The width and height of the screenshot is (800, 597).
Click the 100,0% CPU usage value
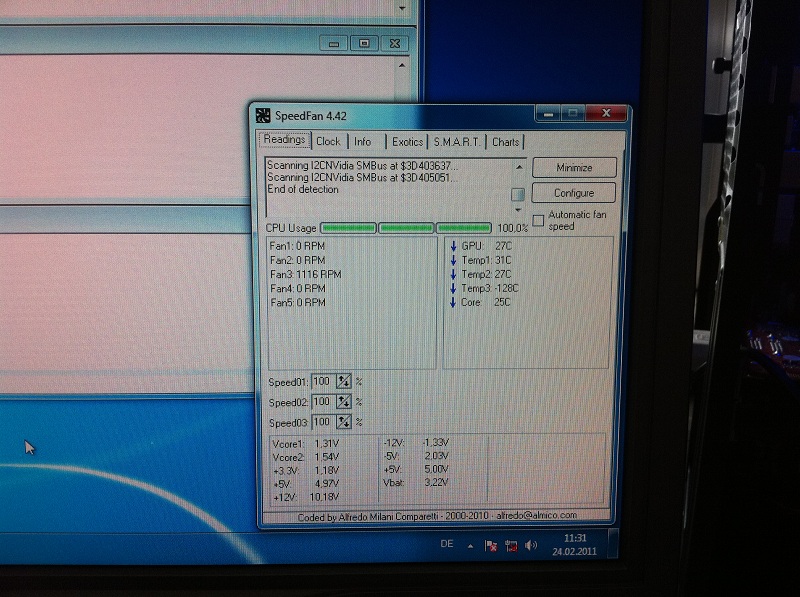513,228
